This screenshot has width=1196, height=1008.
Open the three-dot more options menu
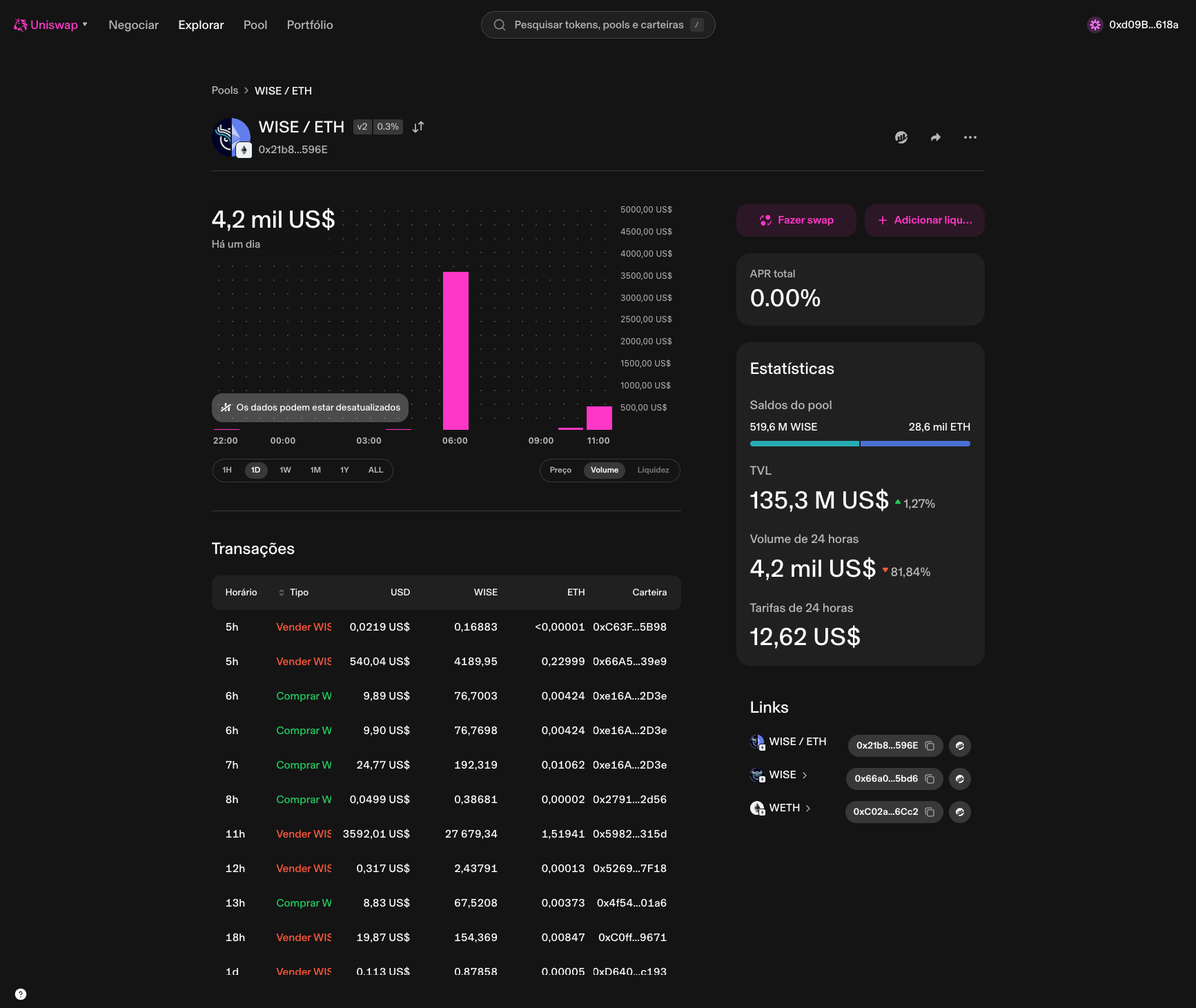click(970, 137)
